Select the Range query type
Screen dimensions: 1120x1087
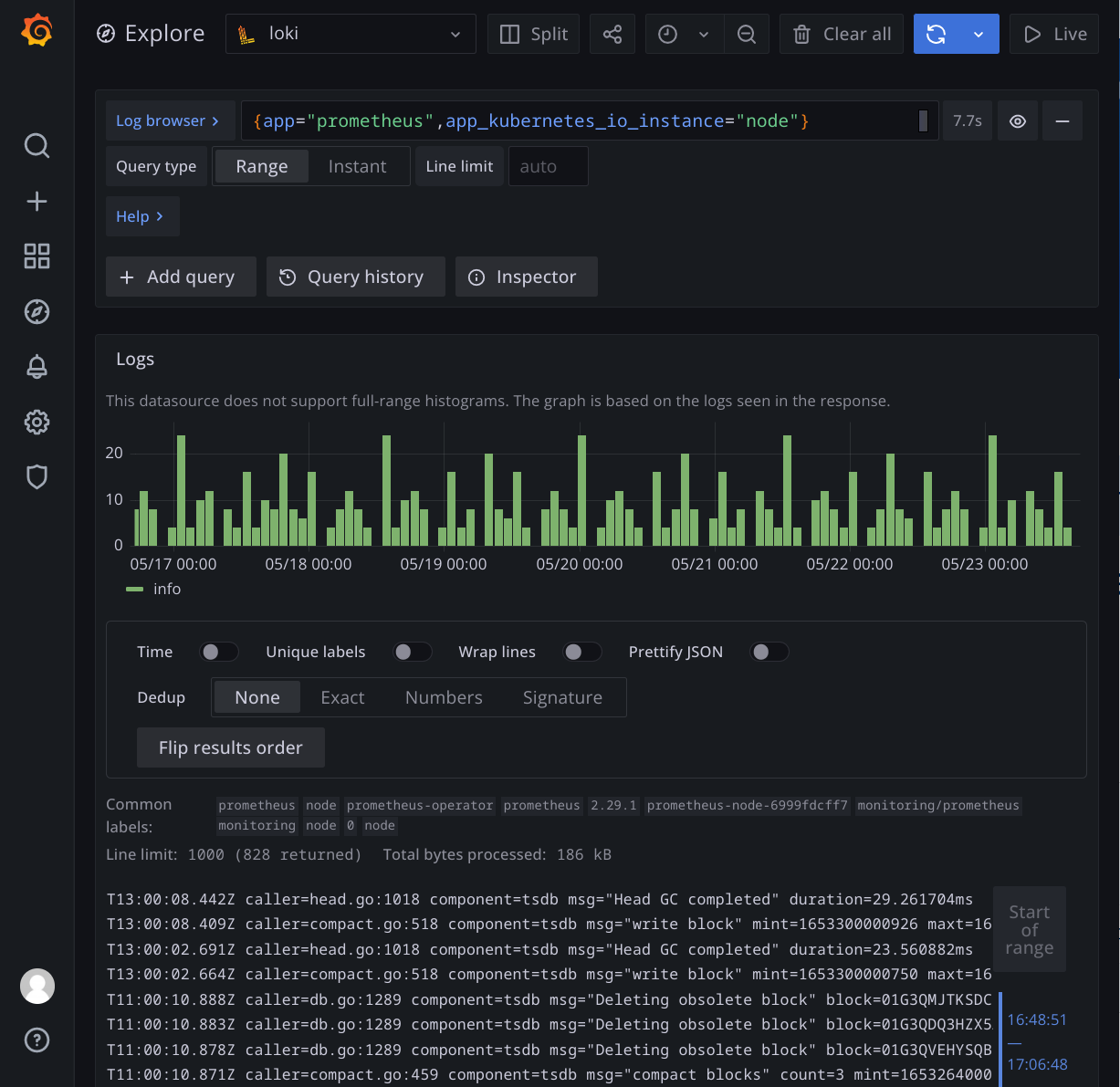pyautogui.click(x=261, y=166)
